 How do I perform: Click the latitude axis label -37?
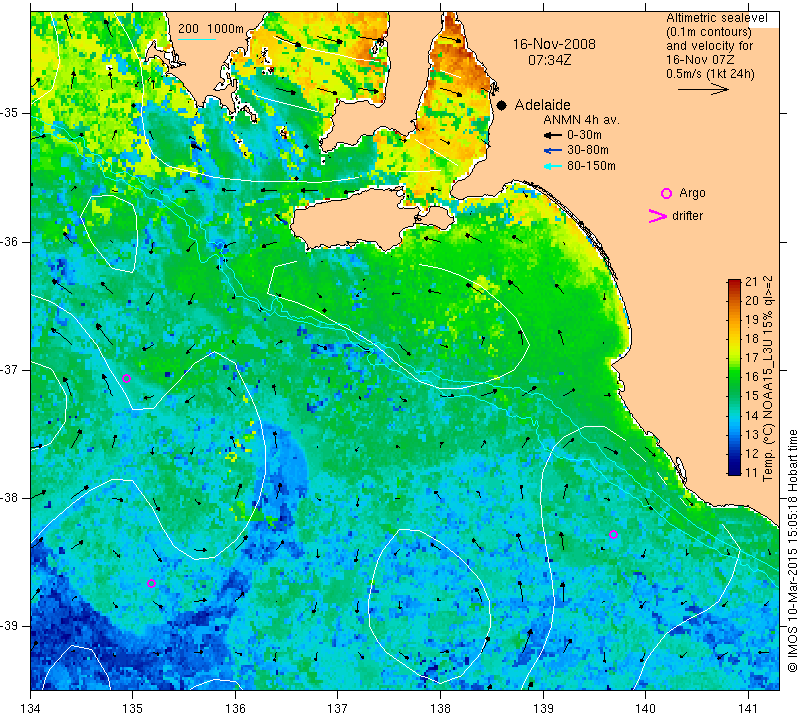[9, 369]
